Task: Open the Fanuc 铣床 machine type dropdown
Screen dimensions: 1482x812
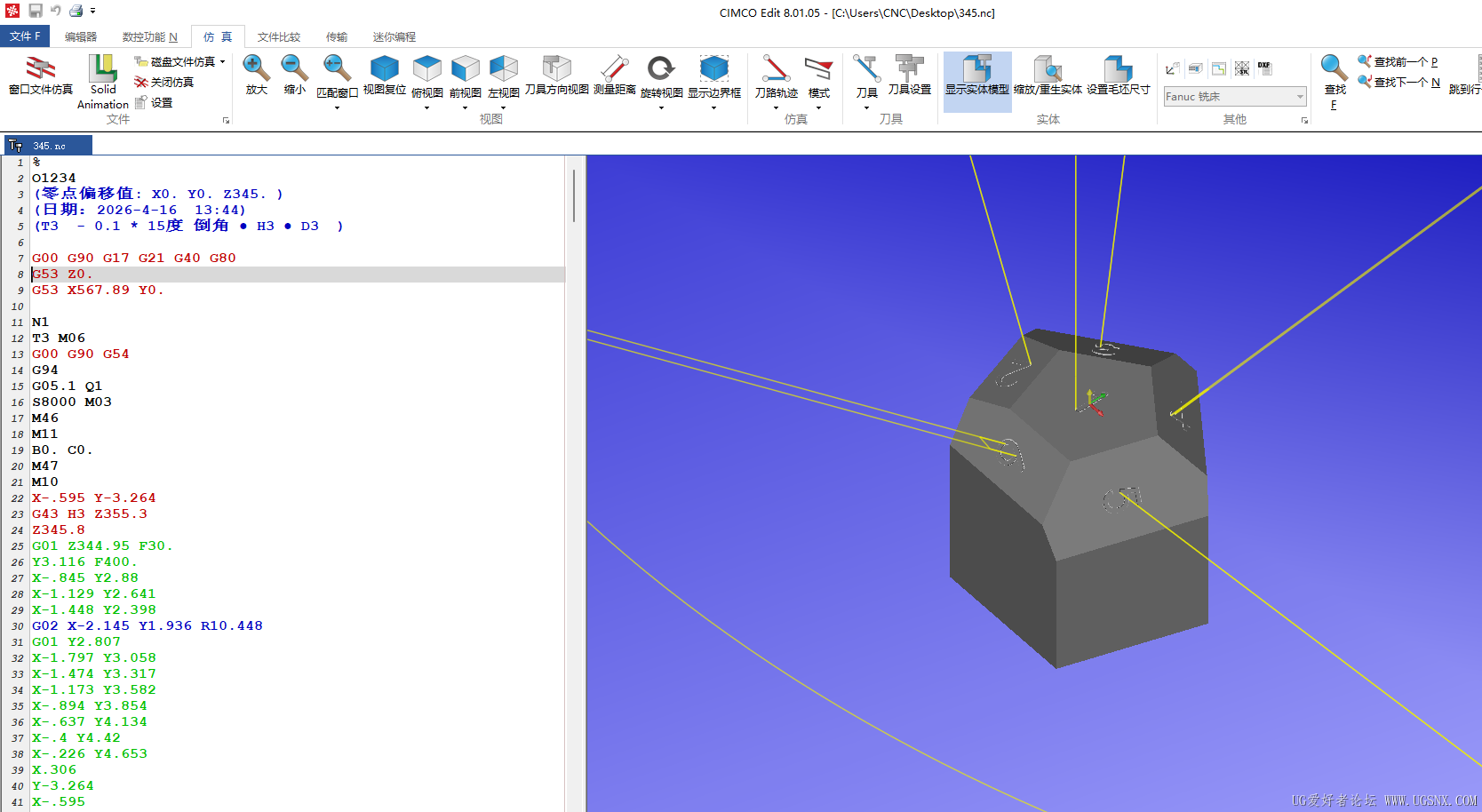Action: point(1235,96)
